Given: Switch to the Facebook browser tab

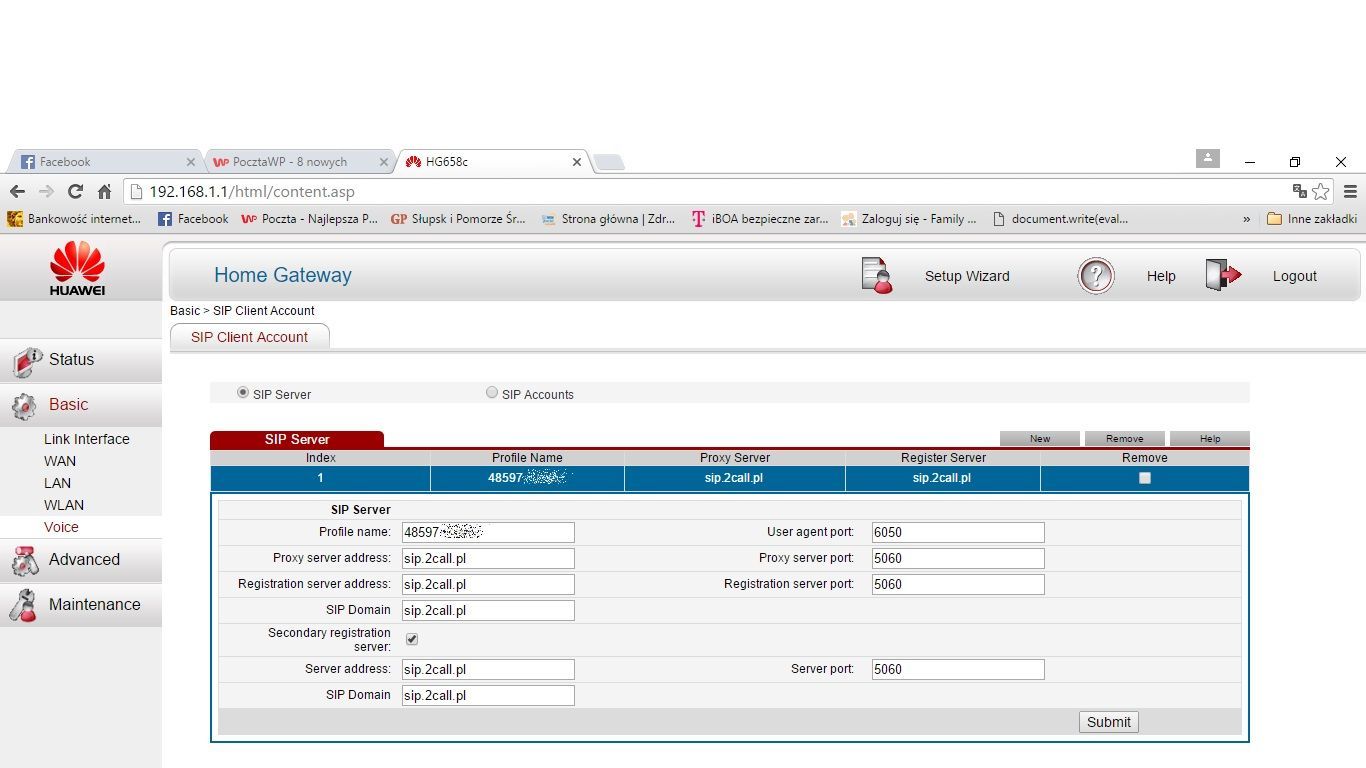Looking at the screenshot, I should [100, 162].
